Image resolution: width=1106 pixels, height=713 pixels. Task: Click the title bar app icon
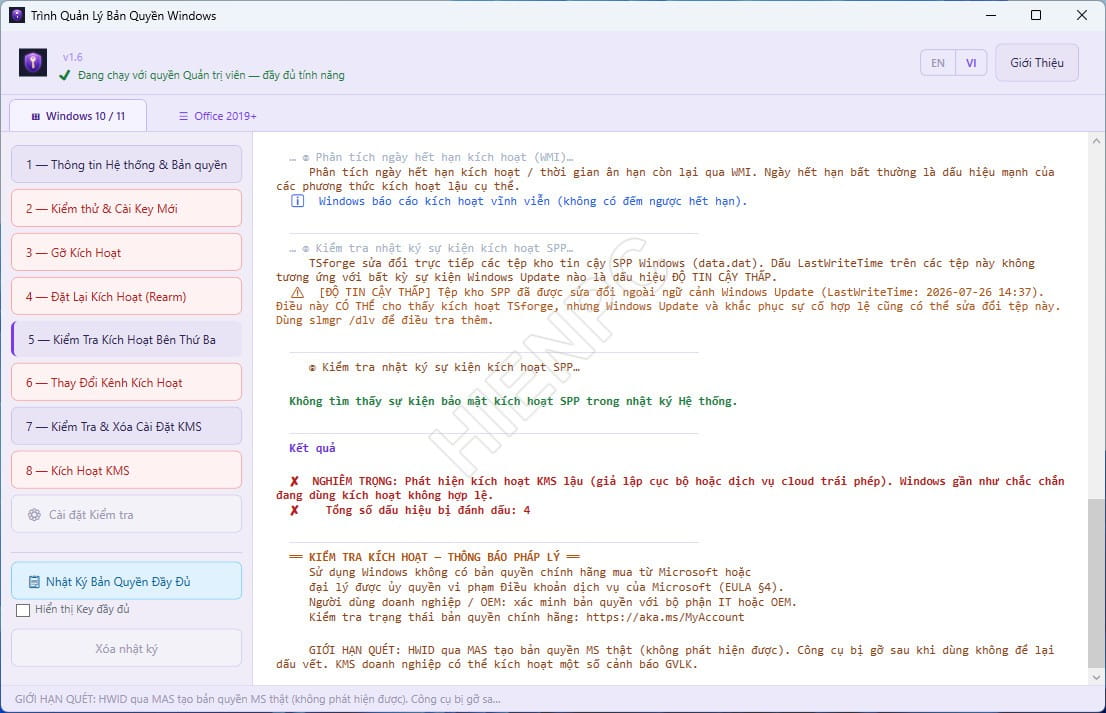(x=17, y=15)
